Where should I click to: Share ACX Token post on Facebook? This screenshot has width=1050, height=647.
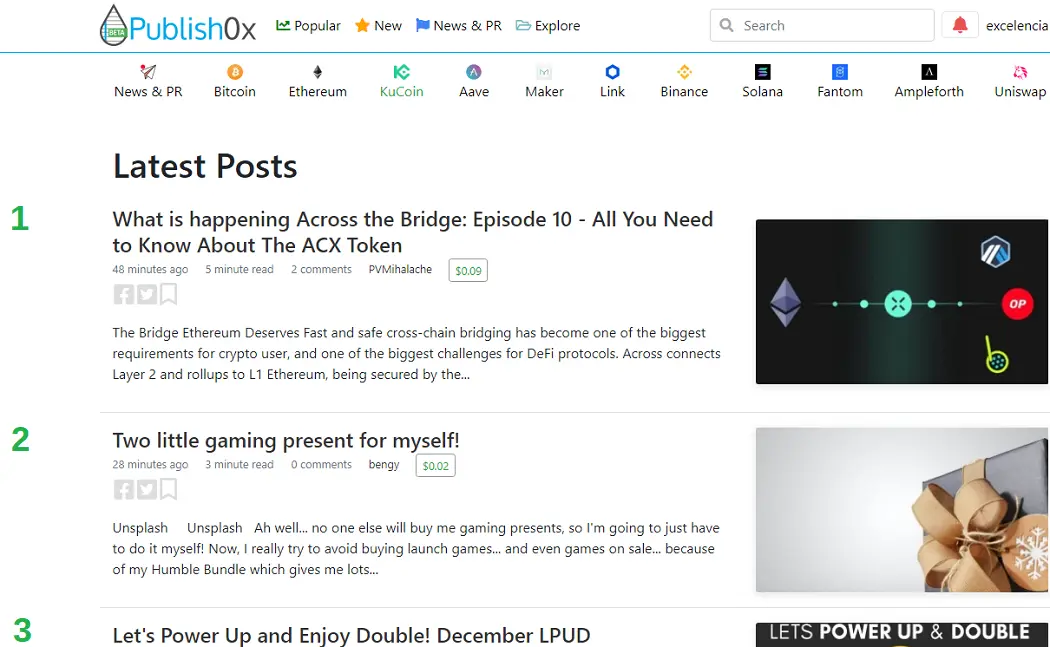click(124, 294)
